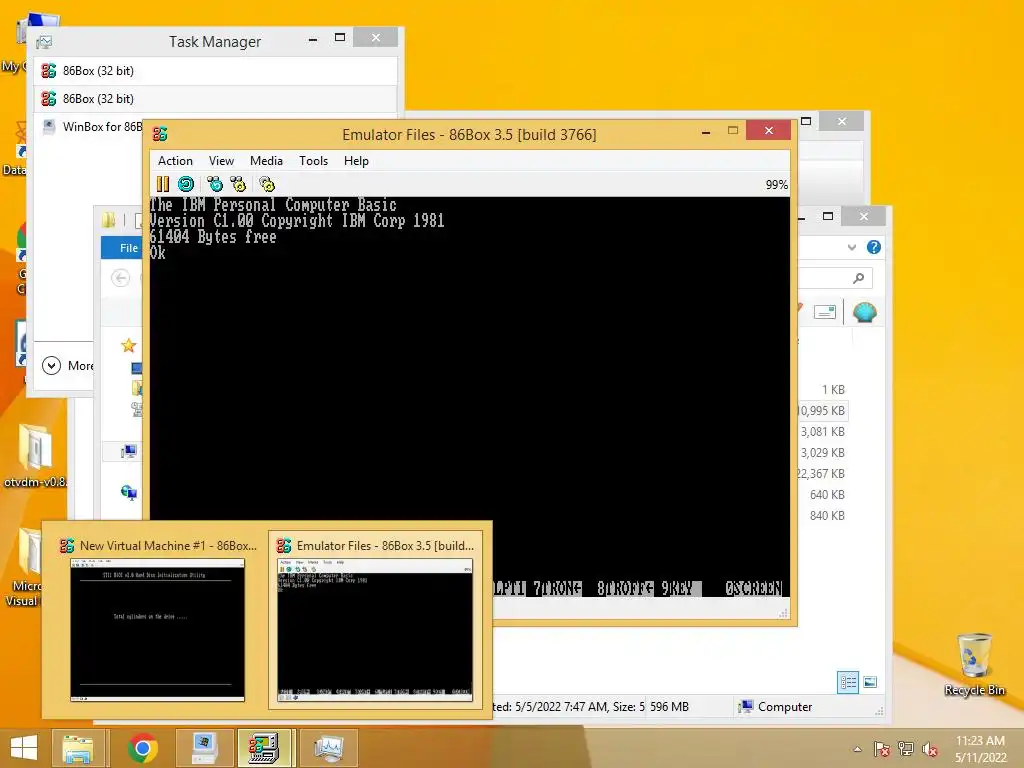
Task: Pause emulation in the 86Box toolbar
Action: point(163,185)
